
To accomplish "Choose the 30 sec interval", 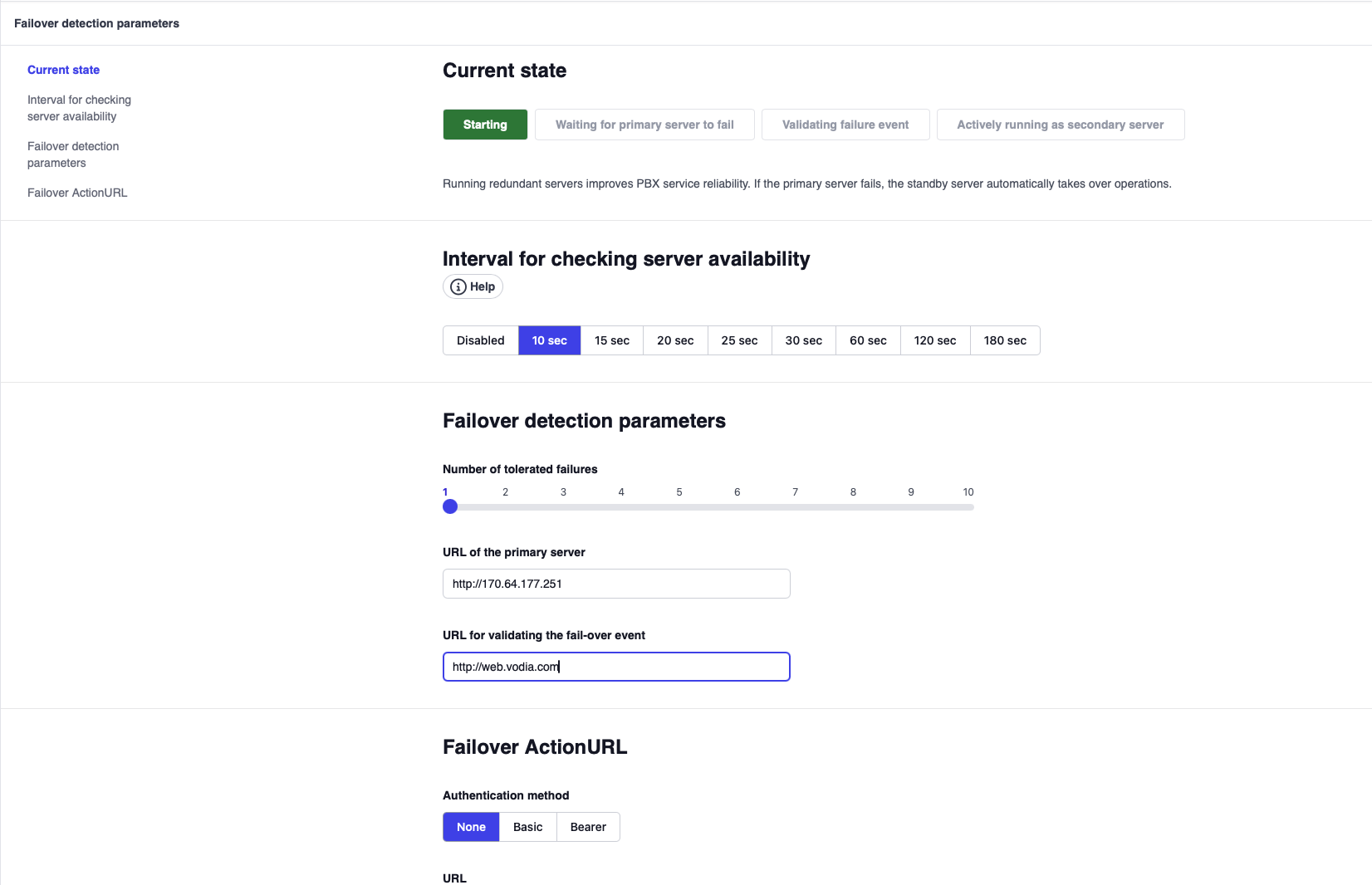I will click(803, 340).
